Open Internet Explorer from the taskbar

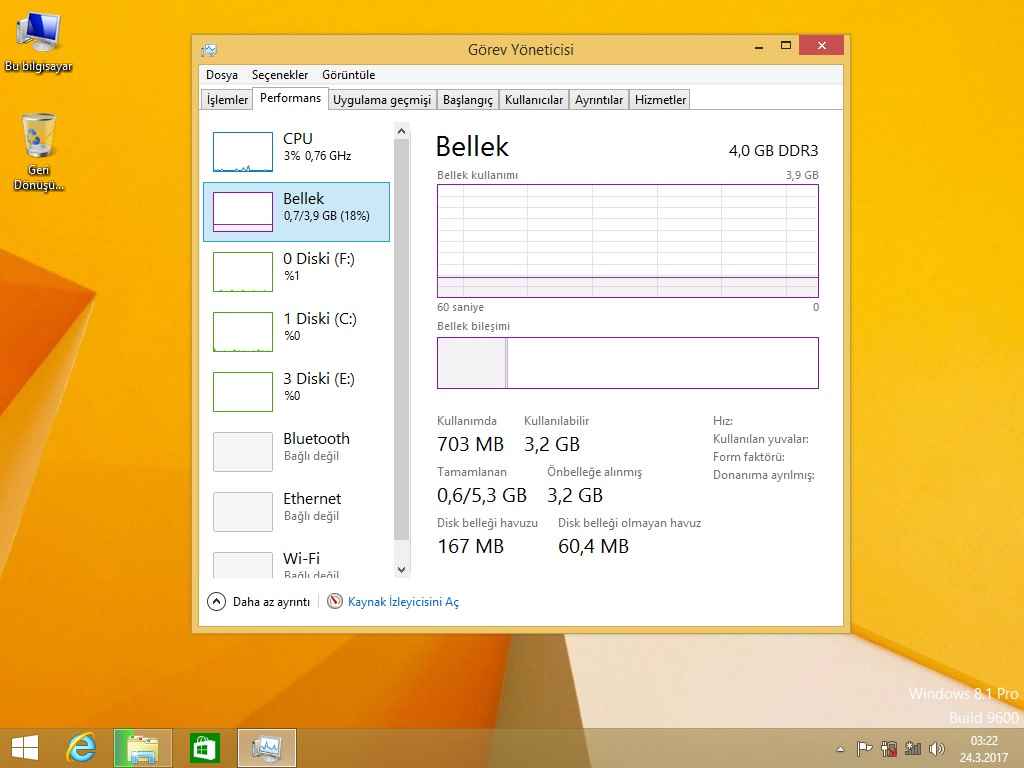(81, 747)
